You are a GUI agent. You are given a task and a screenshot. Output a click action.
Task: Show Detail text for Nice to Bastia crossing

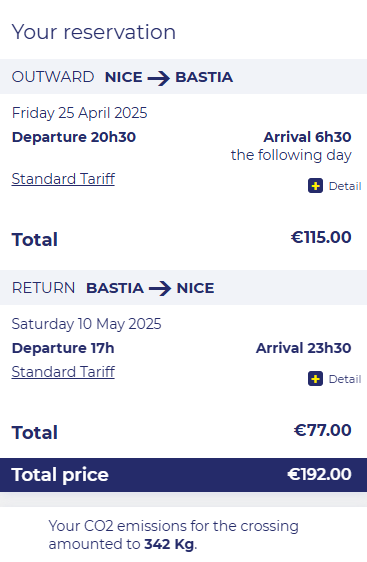point(345,186)
